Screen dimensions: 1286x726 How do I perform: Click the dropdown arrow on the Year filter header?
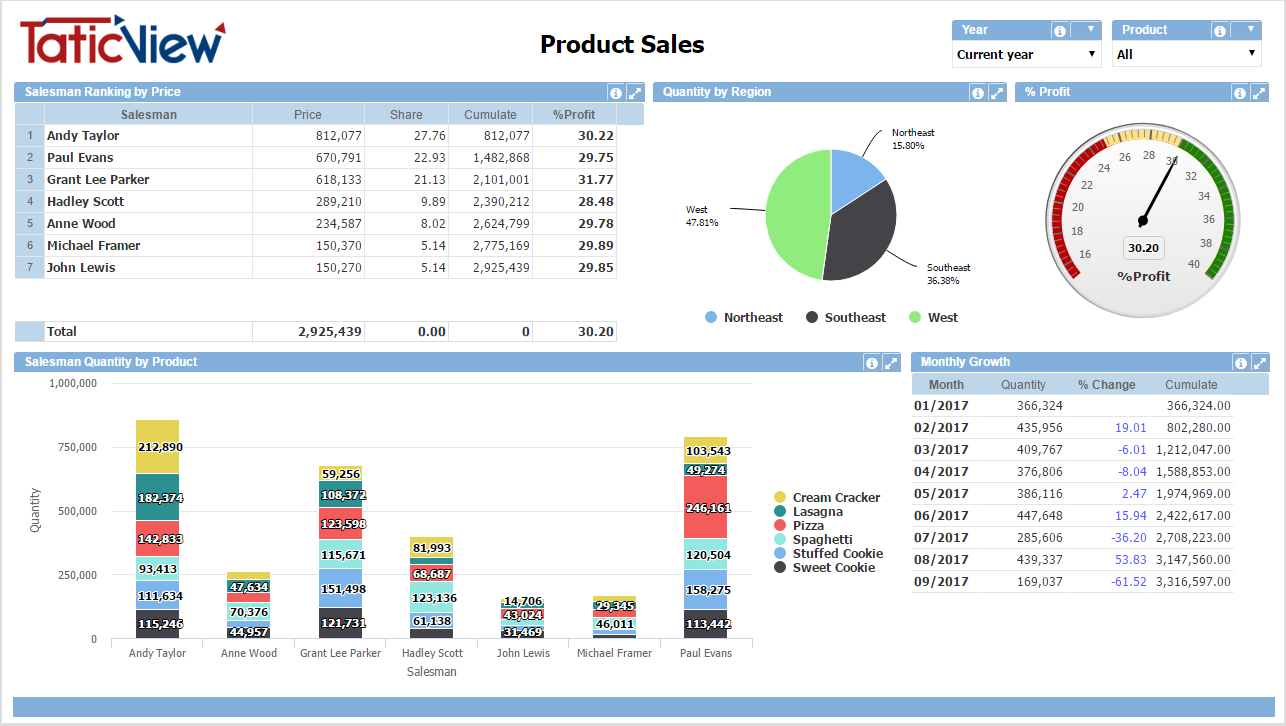click(x=1089, y=29)
